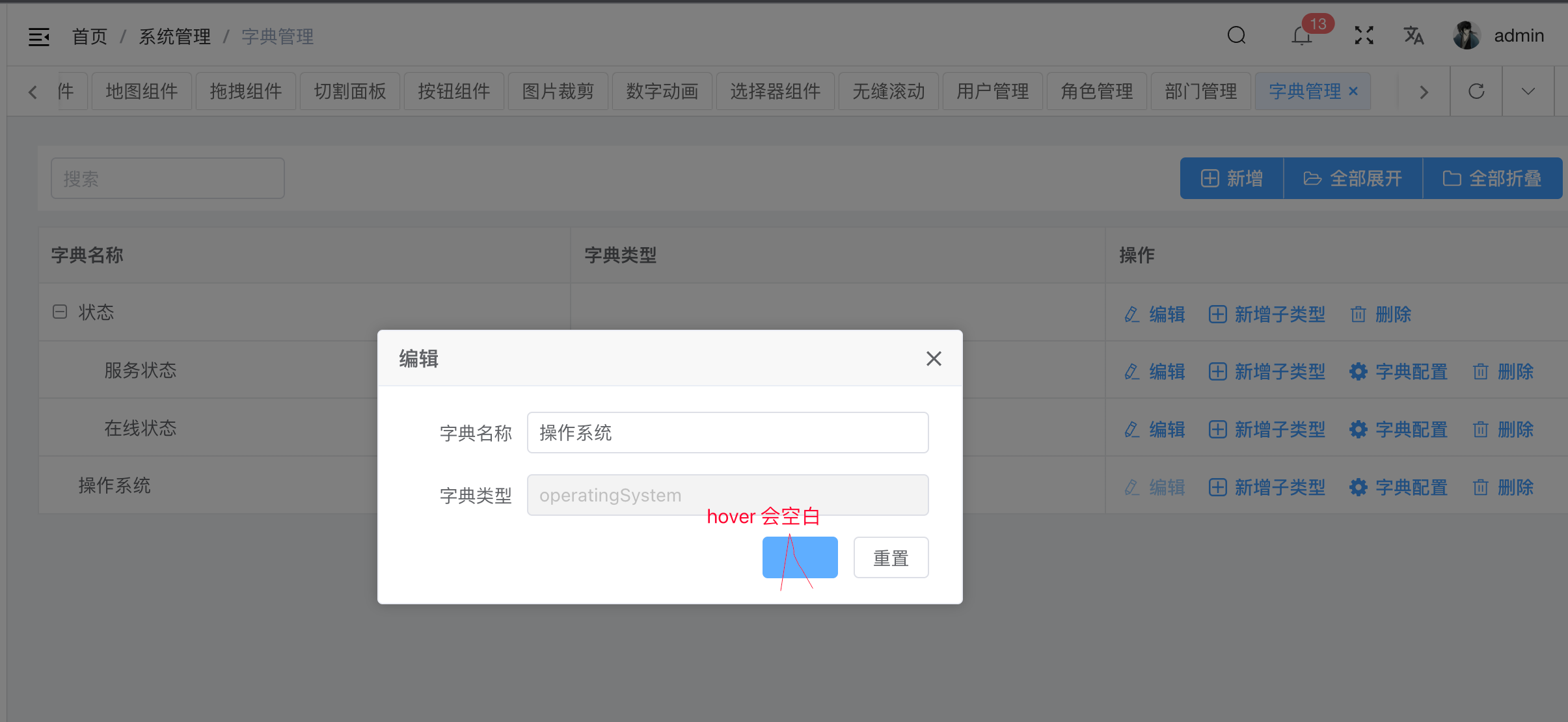The width and height of the screenshot is (1568, 722).
Task: Collapse the 状态 tree node minus icon
Action: pyautogui.click(x=59, y=312)
